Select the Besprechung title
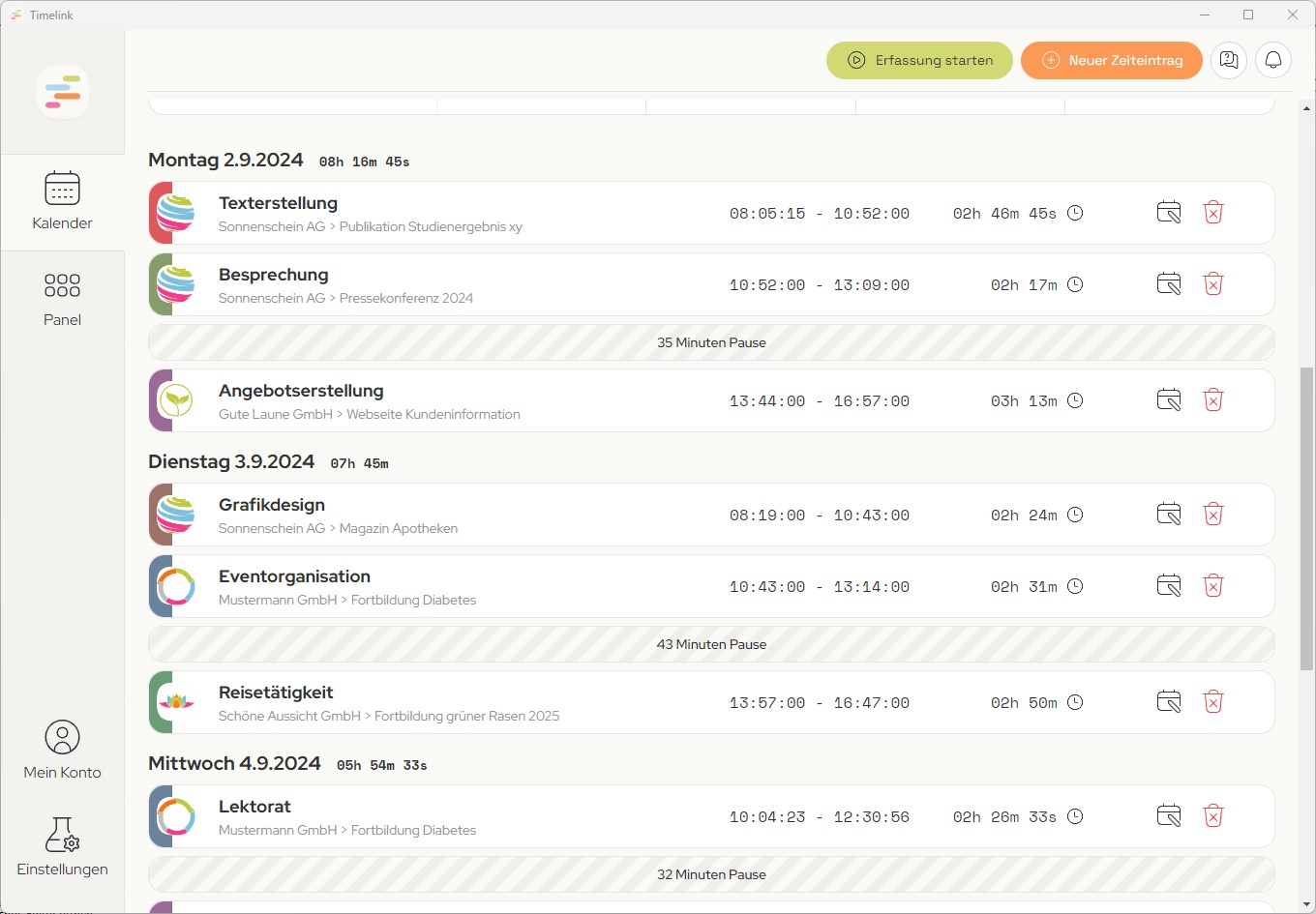Image resolution: width=1316 pixels, height=914 pixels. coord(273,275)
